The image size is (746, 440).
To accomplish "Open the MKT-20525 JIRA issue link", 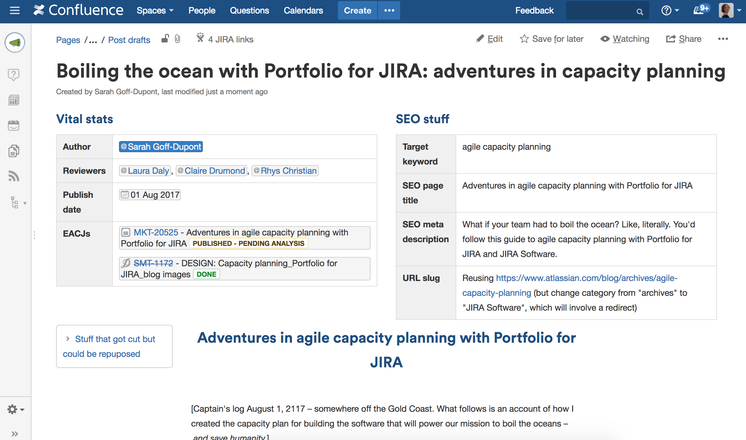I will [155, 232].
